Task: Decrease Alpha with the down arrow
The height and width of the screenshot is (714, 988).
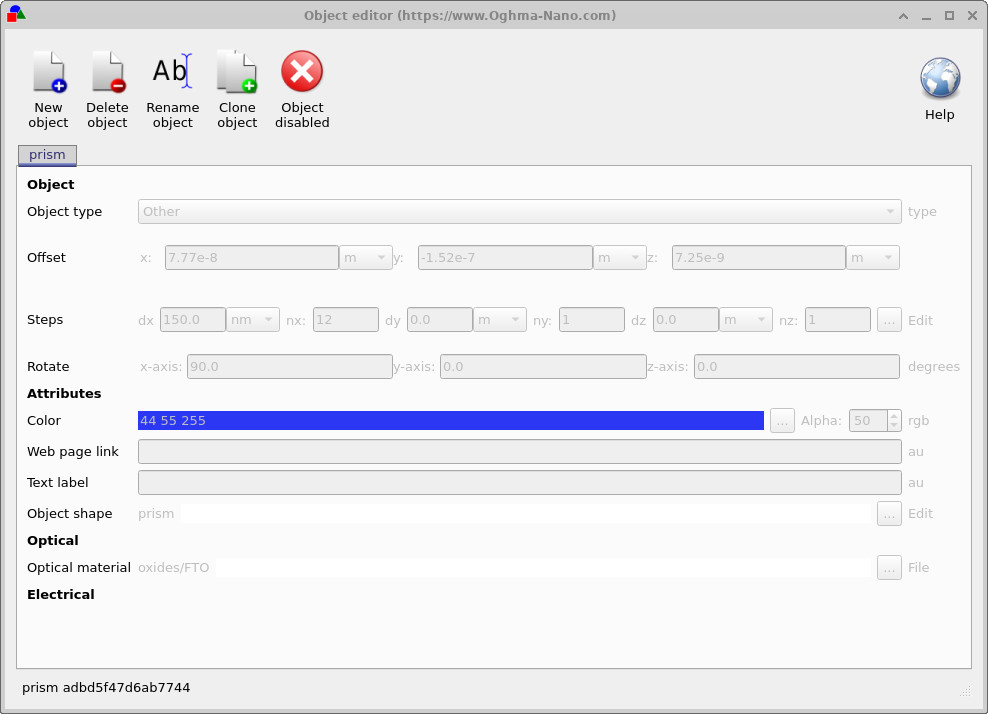Action: [x=894, y=426]
